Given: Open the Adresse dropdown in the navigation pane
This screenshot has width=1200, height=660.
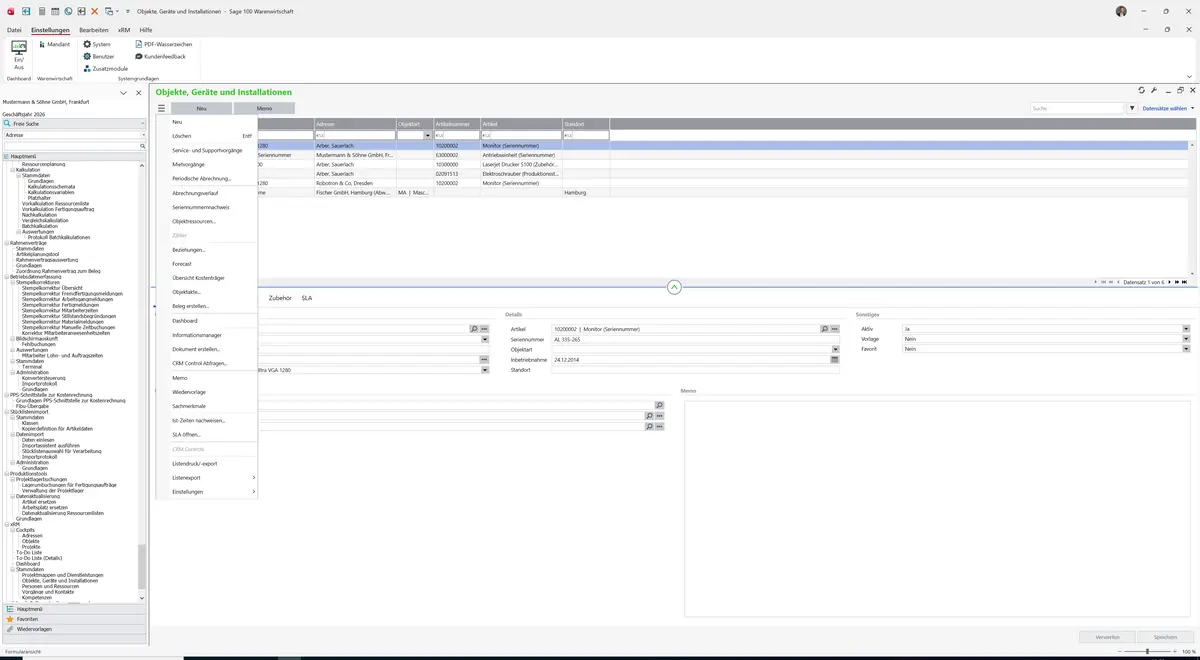Looking at the screenshot, I should pos(142,135).
